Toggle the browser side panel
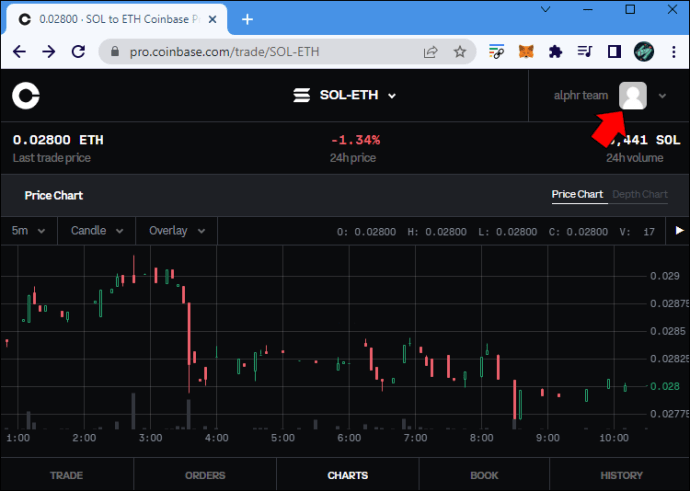 [614, 52]
